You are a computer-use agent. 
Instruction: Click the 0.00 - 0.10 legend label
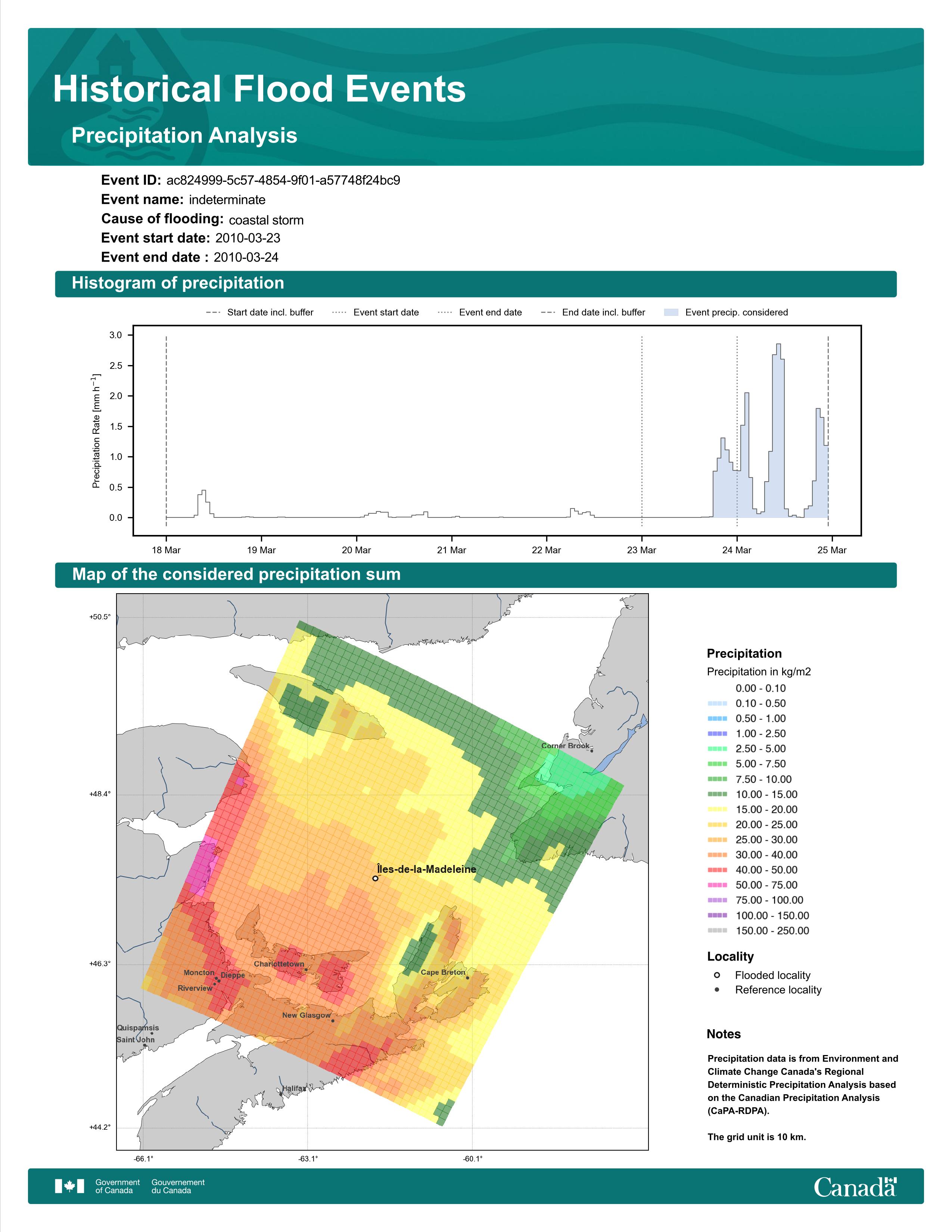[x=760, y=688]
